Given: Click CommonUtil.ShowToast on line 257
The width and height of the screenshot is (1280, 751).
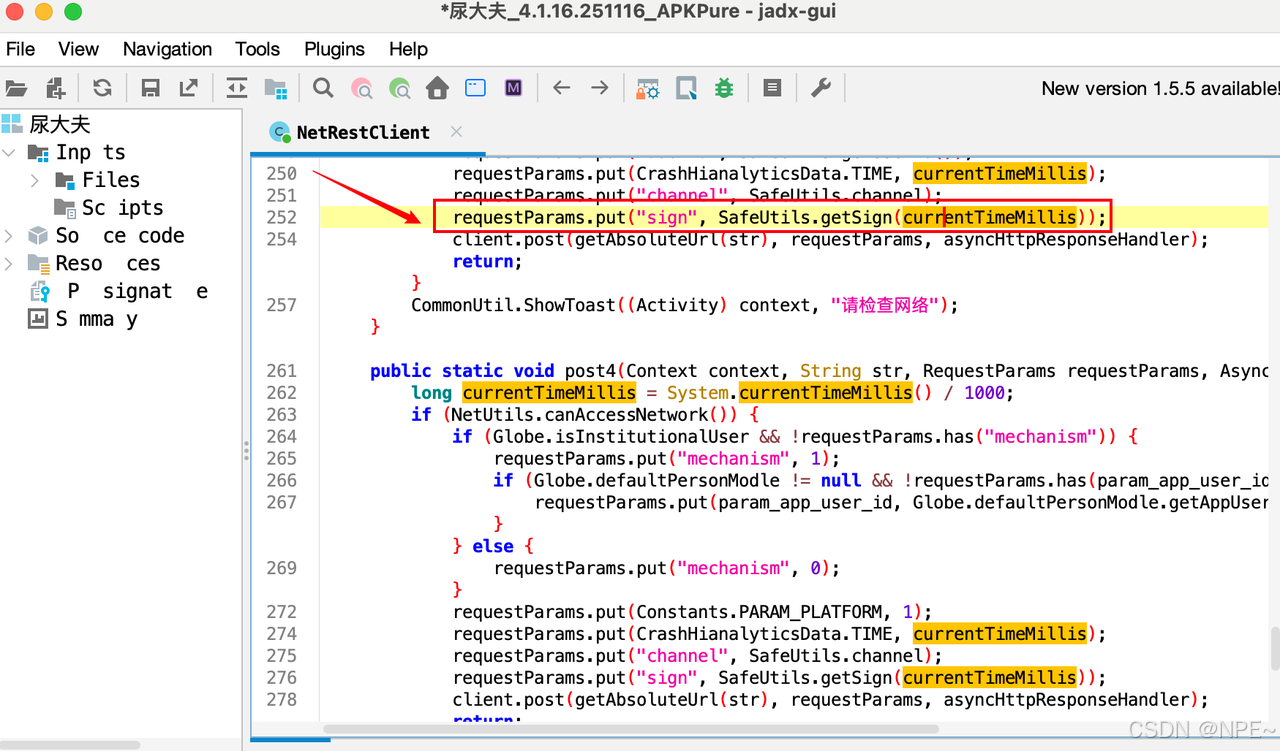Looking at the screenshot, I should [513, 305].
